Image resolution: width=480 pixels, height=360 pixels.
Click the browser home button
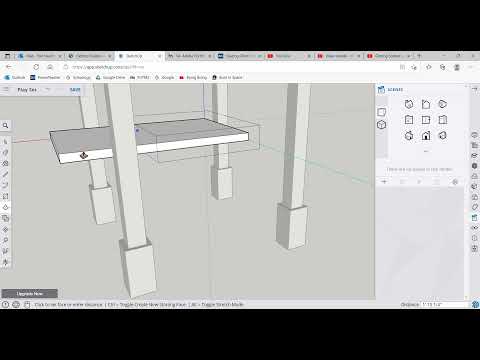(50, 67)
